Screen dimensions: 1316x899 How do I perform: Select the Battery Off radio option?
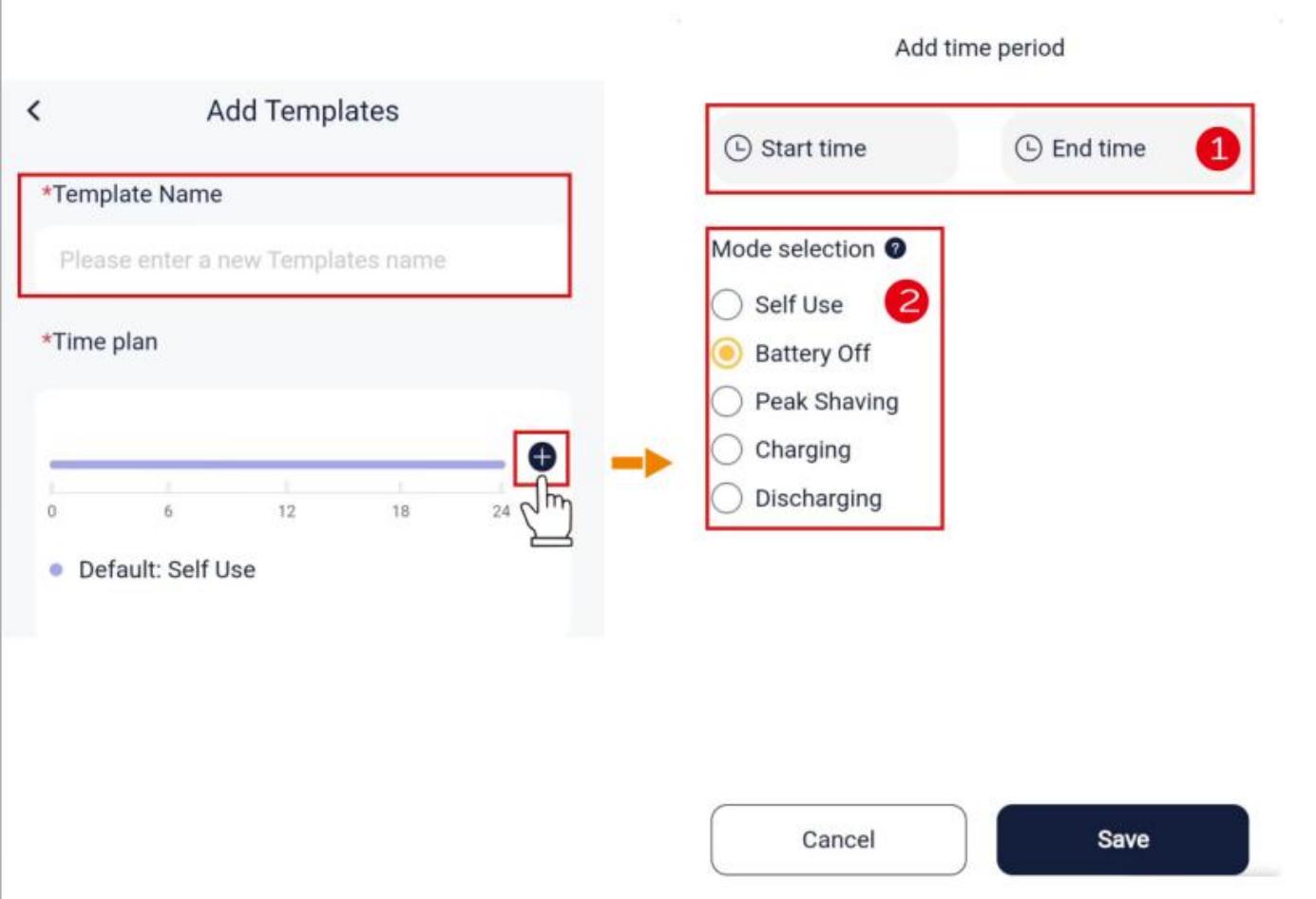coord(727,354)
